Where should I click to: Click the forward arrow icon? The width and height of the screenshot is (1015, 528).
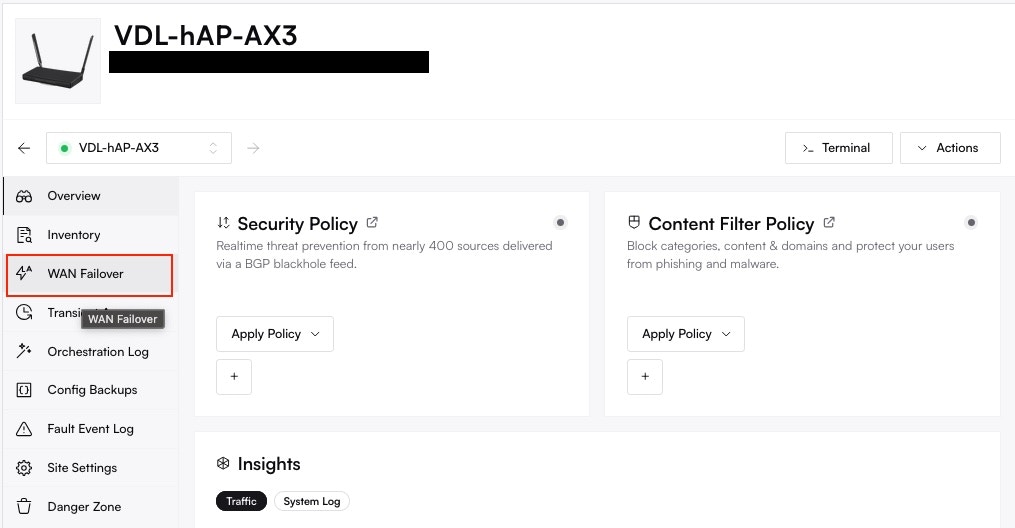pyautogui.click(x=254, y=148)
